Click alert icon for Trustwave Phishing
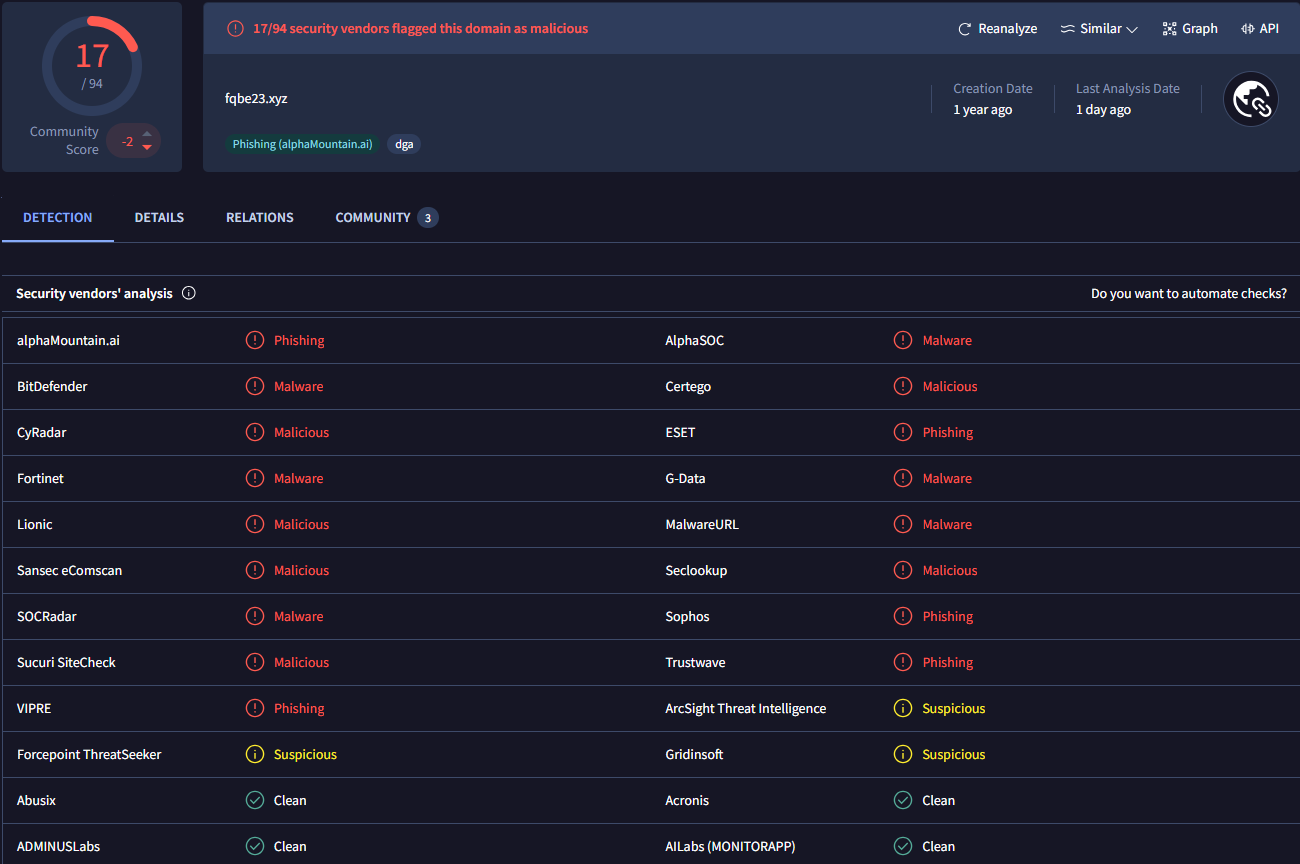 (903, 662)
